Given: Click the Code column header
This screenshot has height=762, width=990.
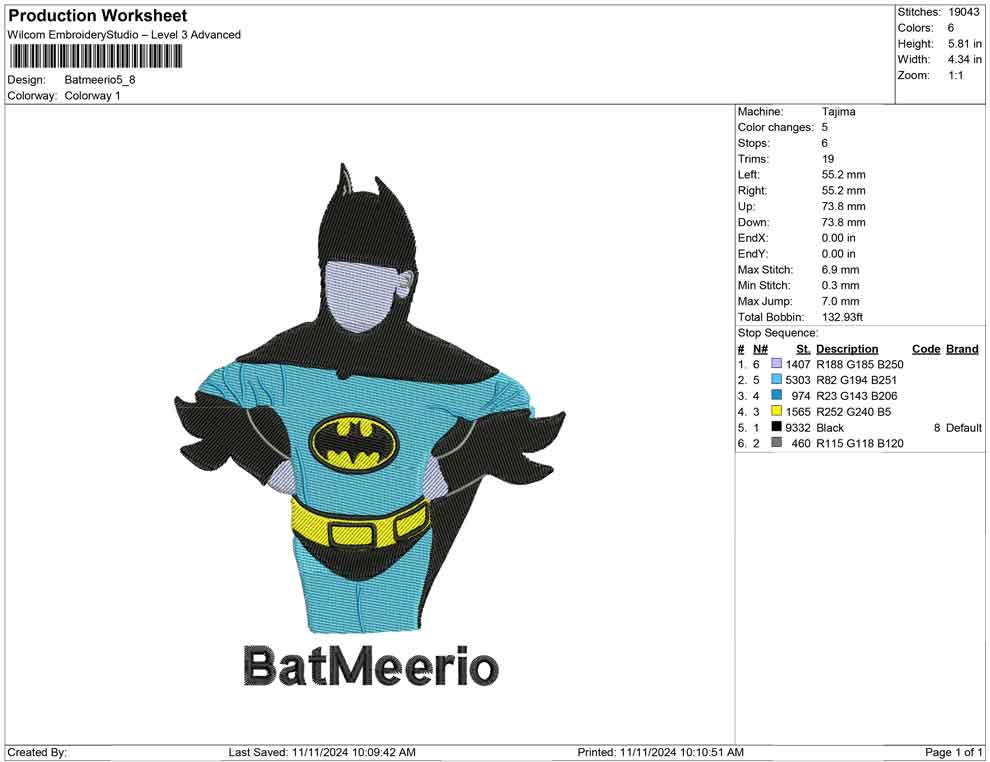Looking at the screenshot, I should 926,348.
